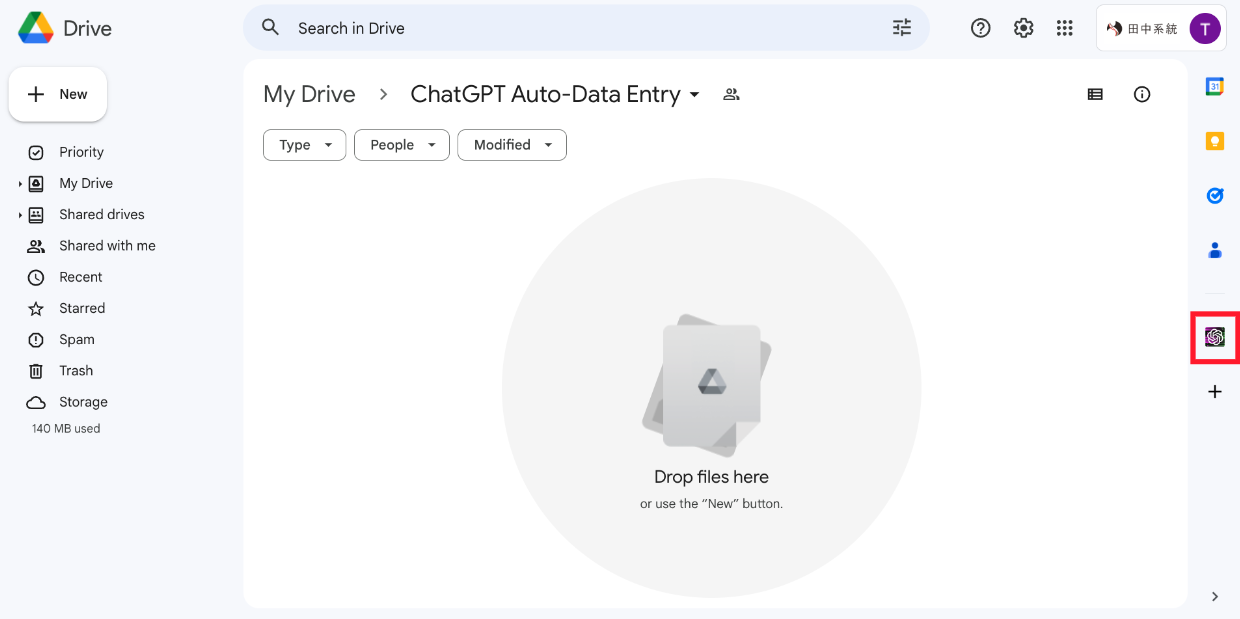Hide the side panel with chevron
This screenshot has height=619, width=1240.
[1214, 597]
